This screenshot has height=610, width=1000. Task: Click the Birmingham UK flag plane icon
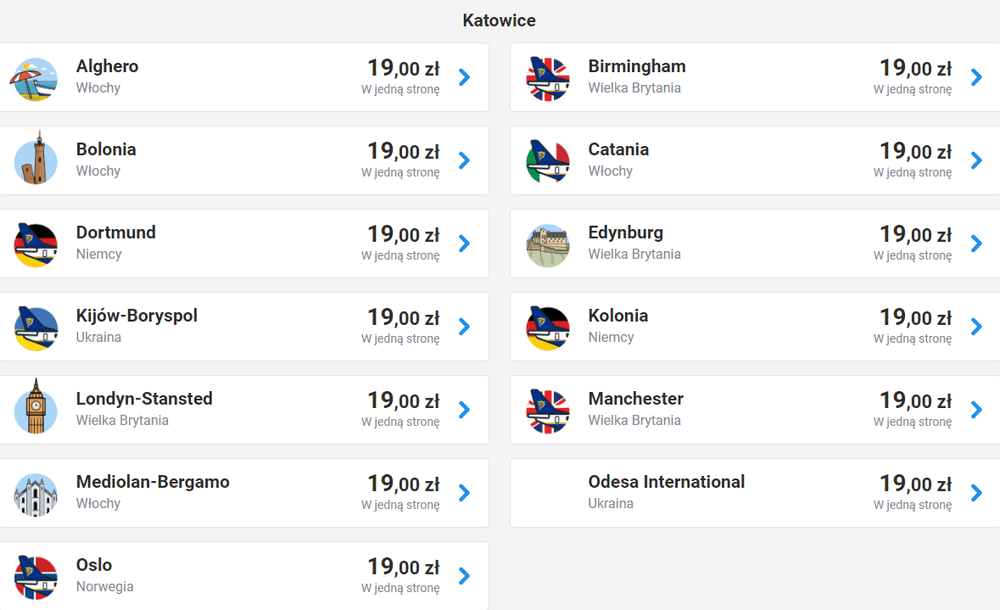coord(548,78)
